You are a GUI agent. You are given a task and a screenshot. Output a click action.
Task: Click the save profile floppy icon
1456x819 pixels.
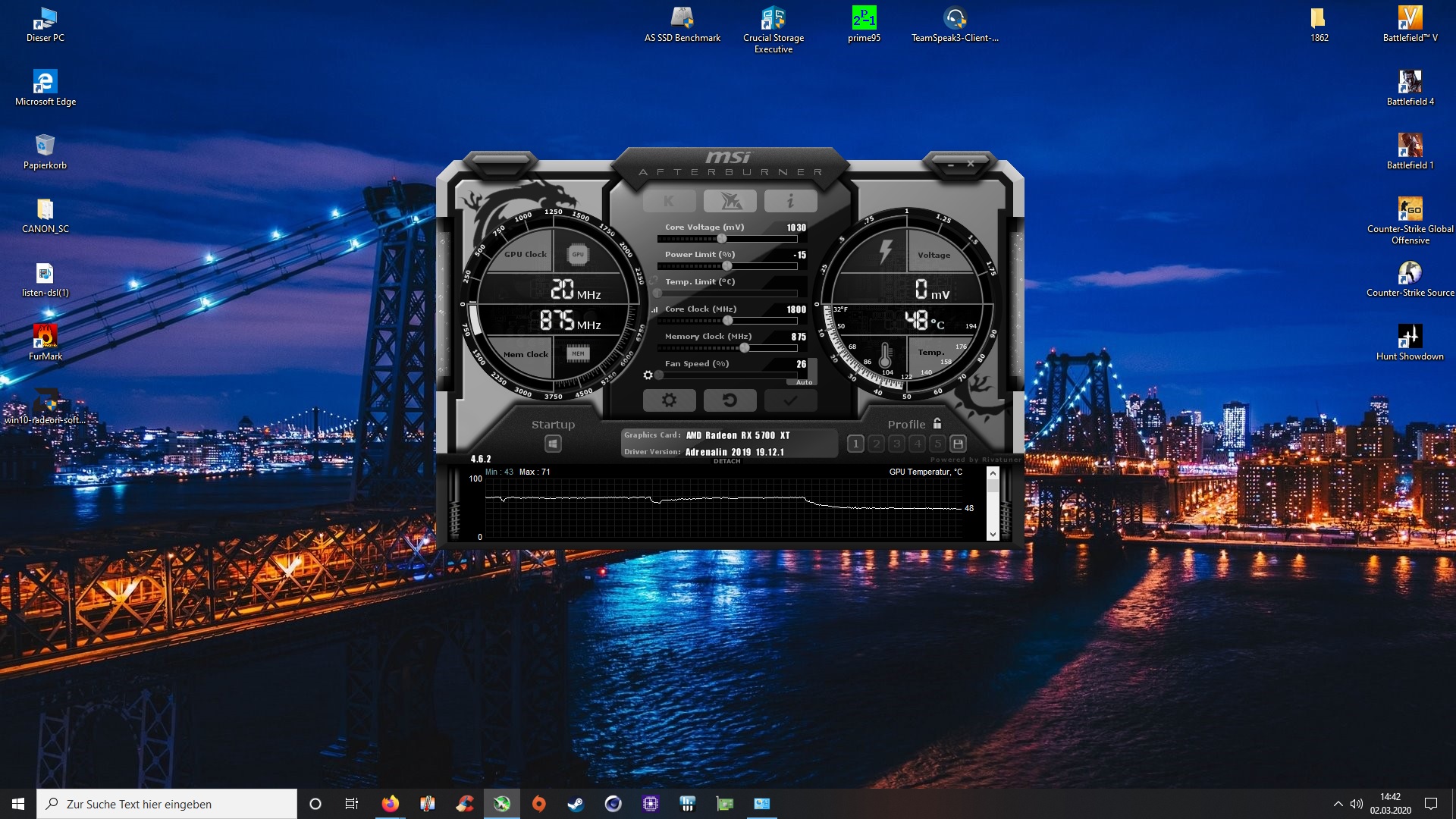[x=958, y=444]
